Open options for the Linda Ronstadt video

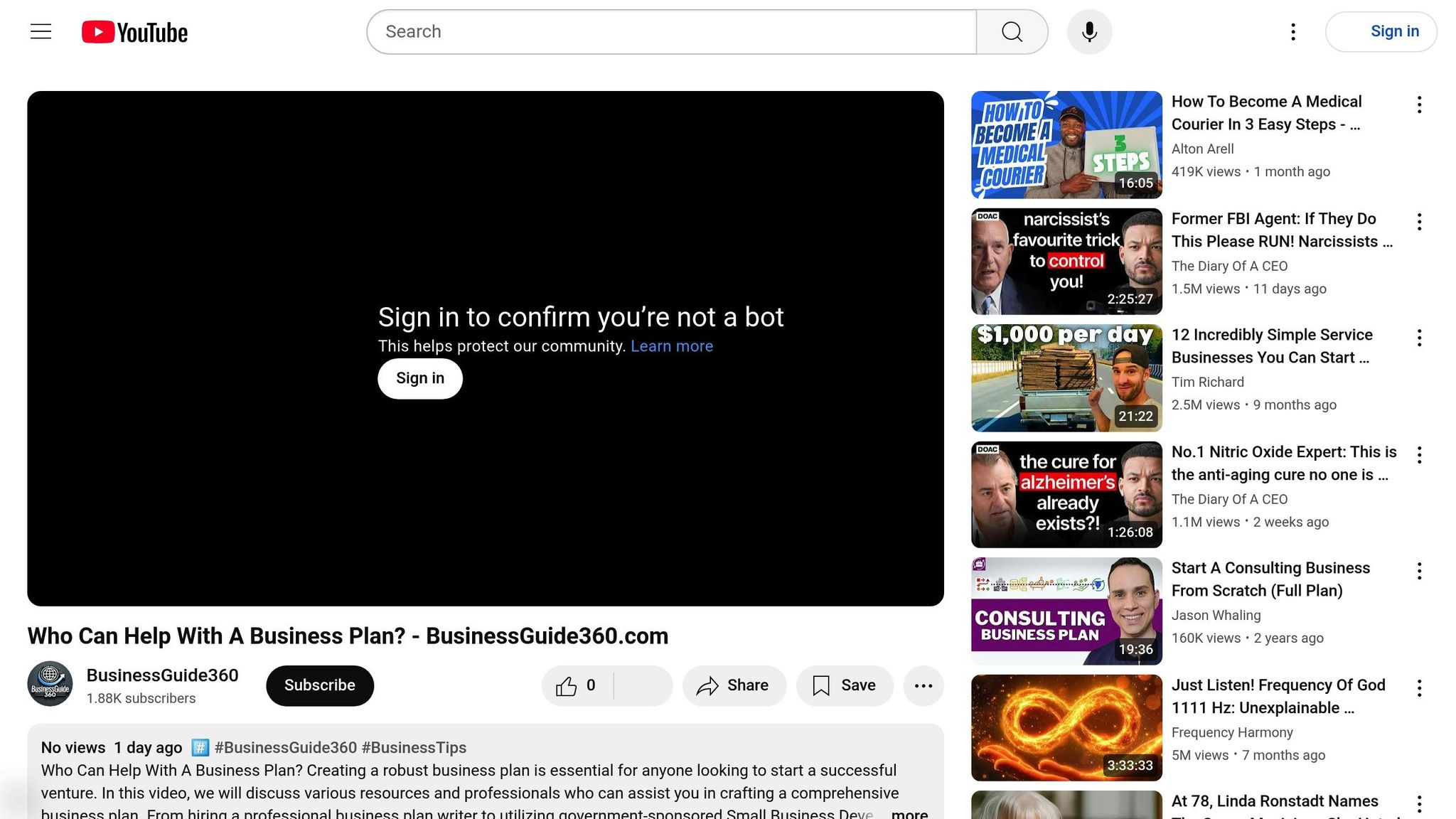[1419, 804]
